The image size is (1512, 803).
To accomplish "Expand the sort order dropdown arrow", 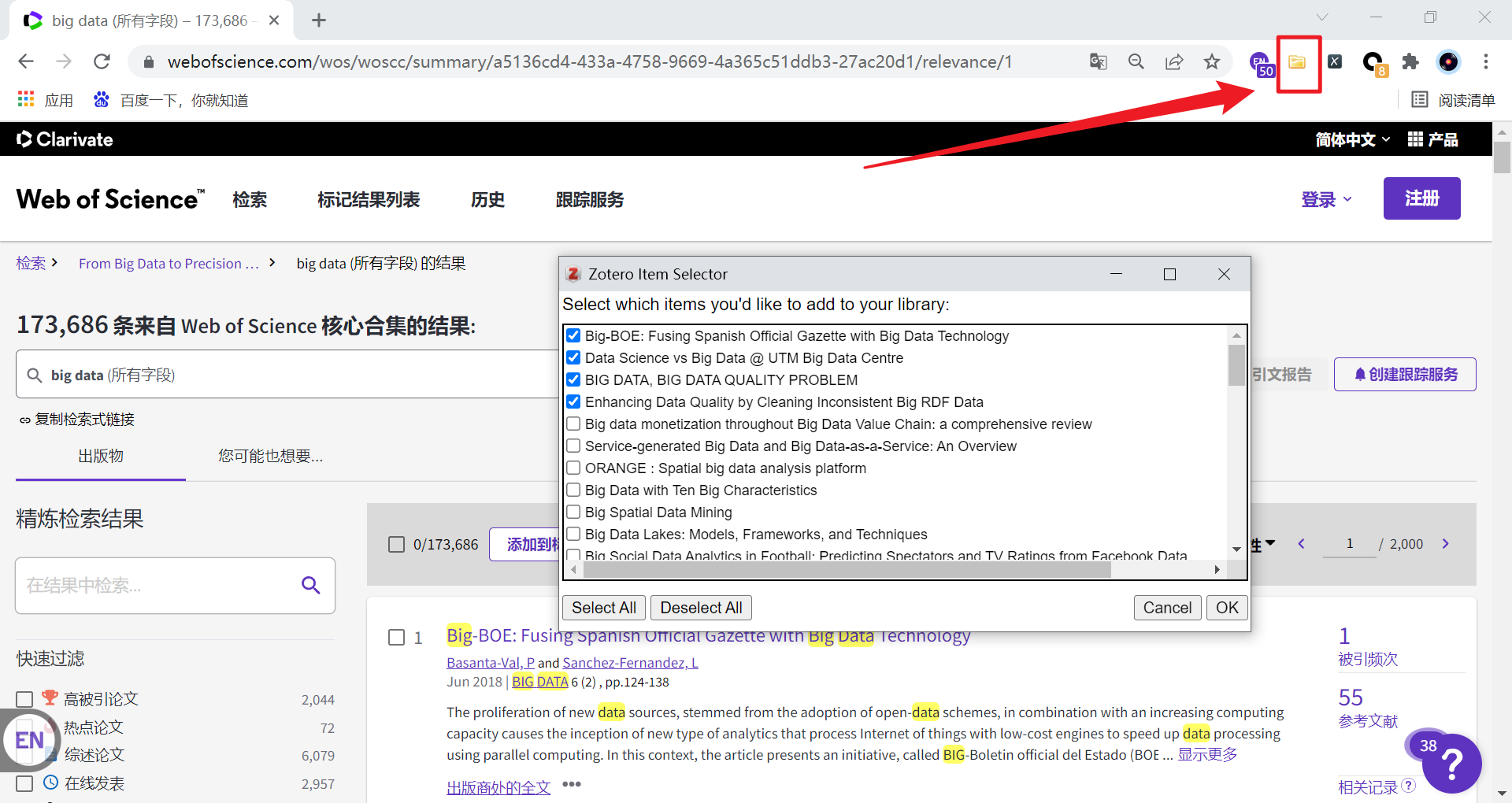I will 1270,544.
